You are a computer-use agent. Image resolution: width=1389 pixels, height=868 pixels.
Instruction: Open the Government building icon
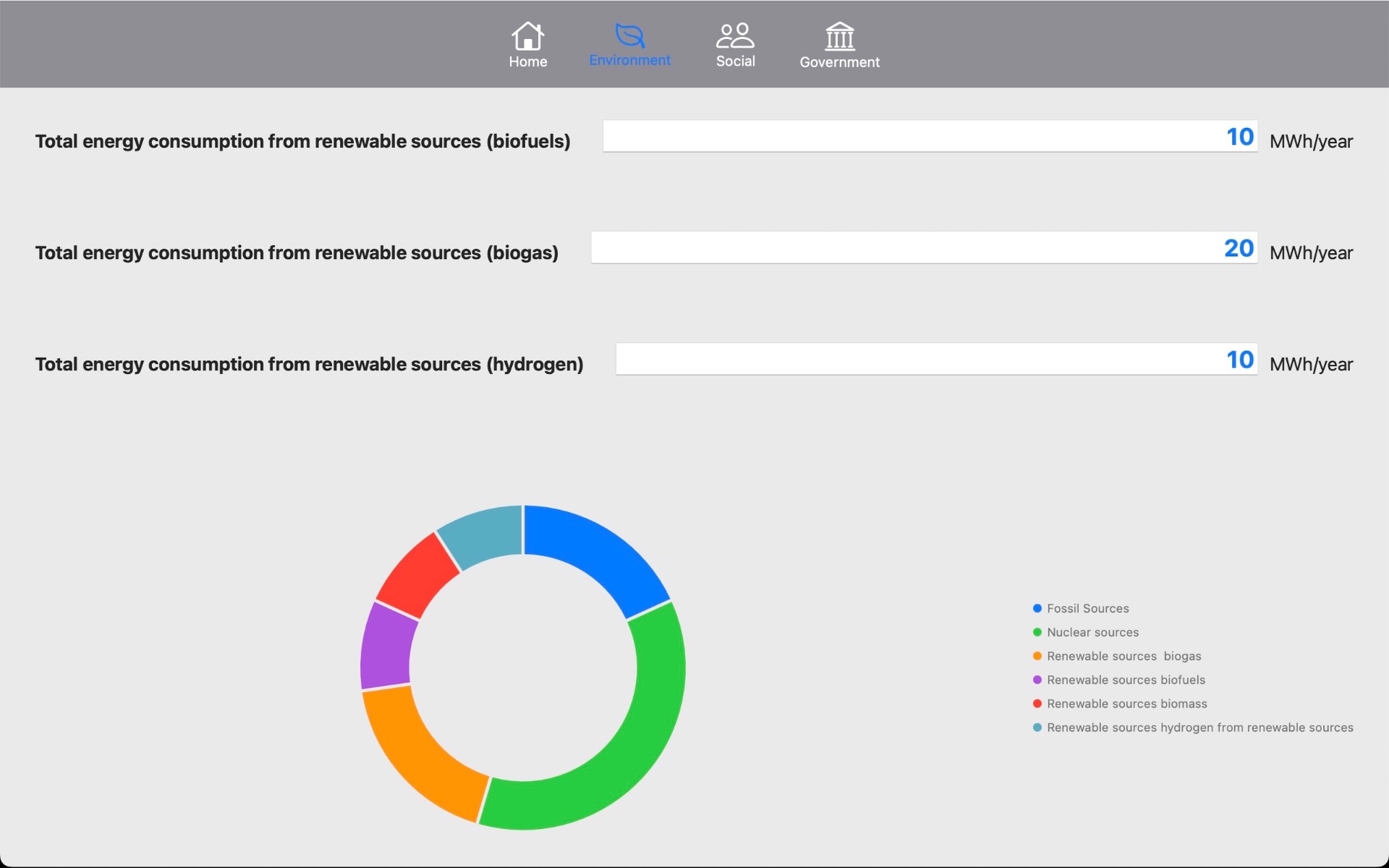tap(839, 35)
